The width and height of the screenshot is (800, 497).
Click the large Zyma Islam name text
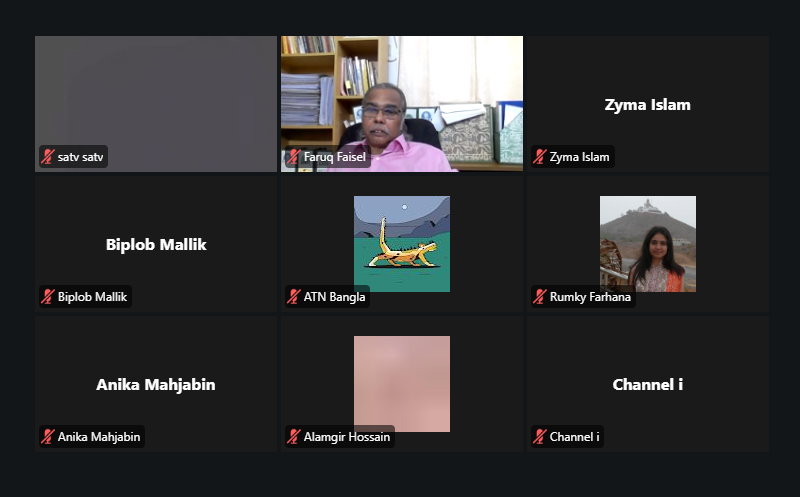point(647,105)
